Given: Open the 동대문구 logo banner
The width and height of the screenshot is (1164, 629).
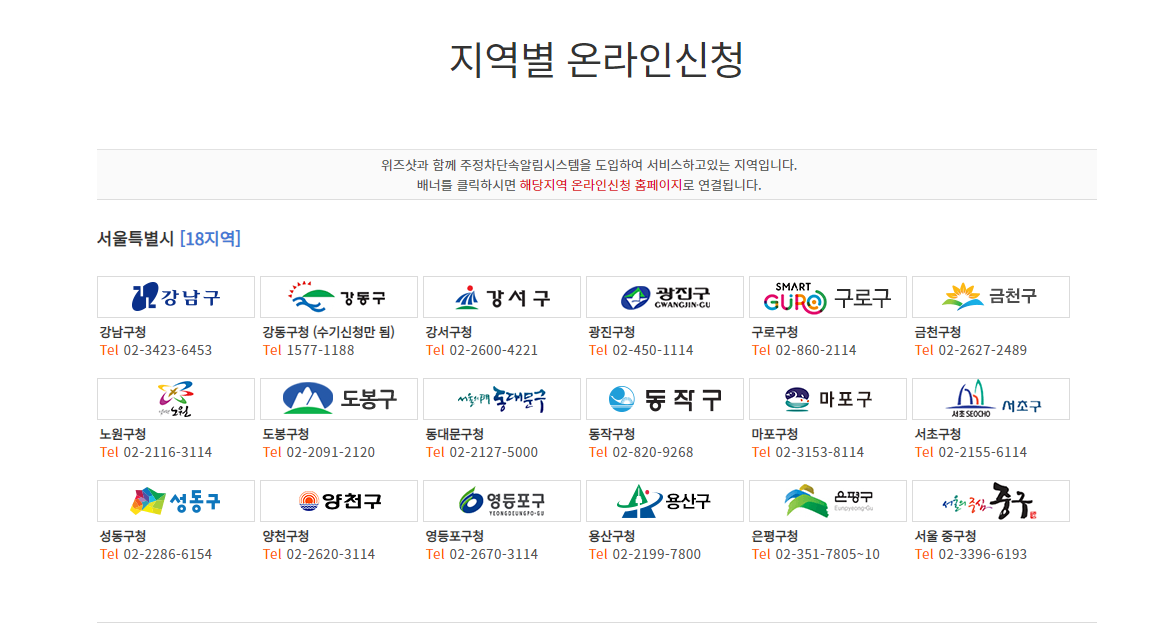Looking at the screenshot, I should pos(502,399).
